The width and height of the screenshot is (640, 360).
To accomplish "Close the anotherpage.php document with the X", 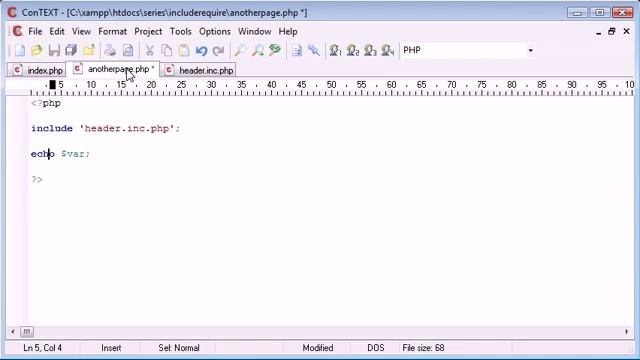I will point(627,31).
